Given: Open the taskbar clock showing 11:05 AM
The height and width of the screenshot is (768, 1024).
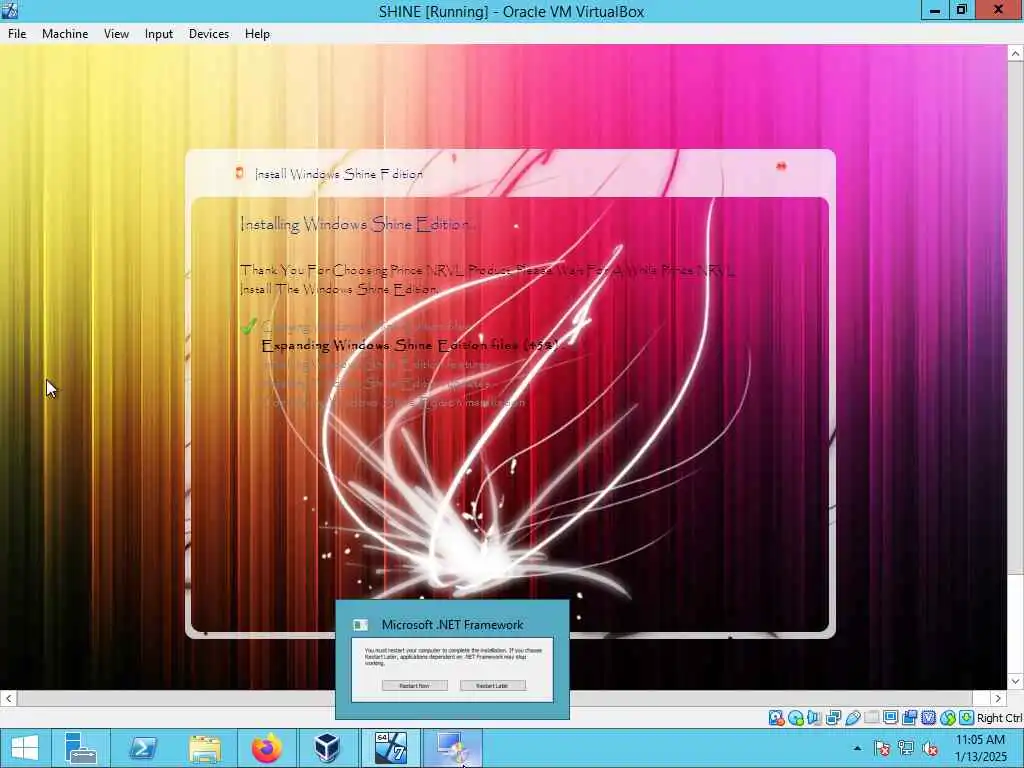Looking at the screenshot, I should [x=981, y=748].
